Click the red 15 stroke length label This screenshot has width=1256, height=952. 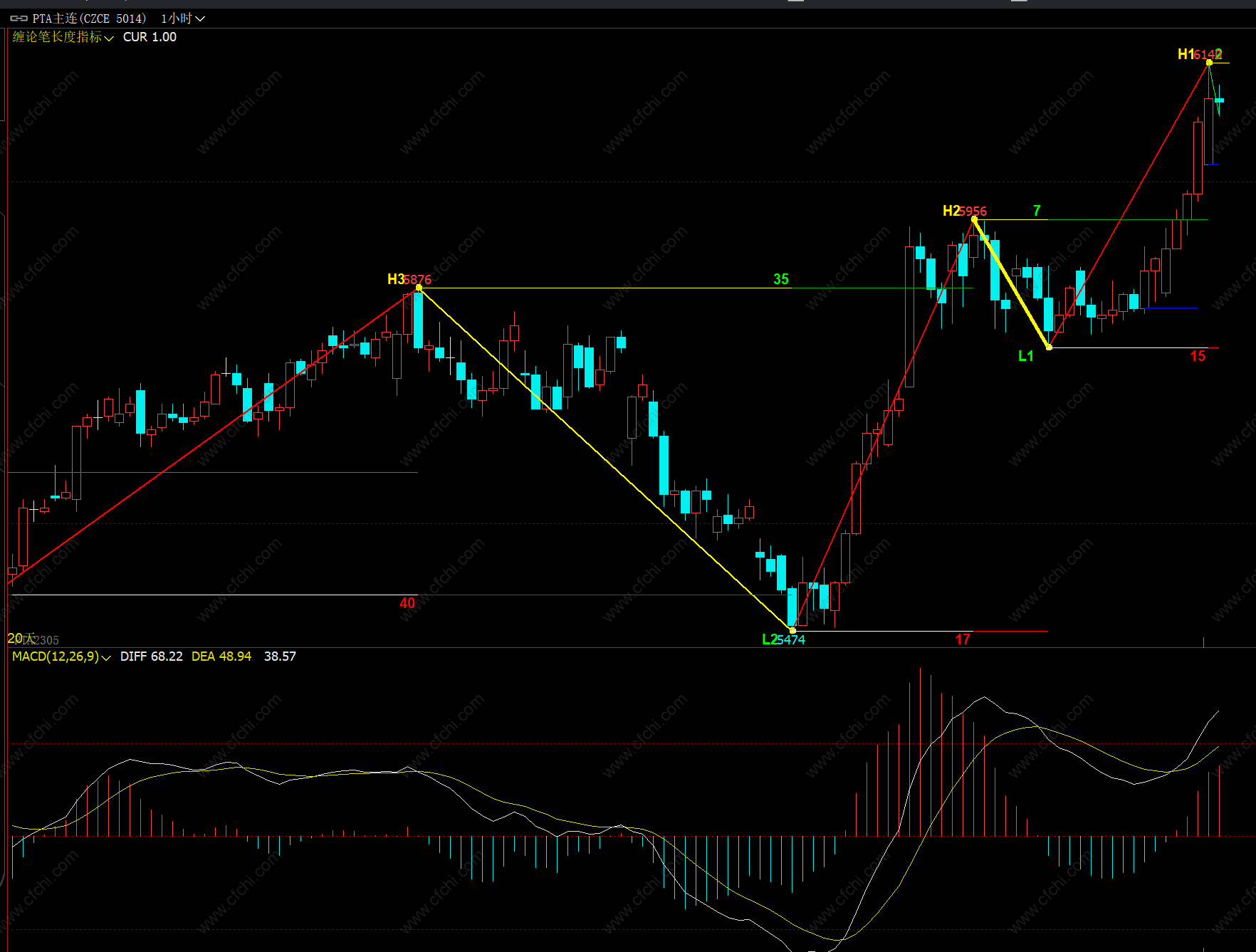pos(1198,356)
